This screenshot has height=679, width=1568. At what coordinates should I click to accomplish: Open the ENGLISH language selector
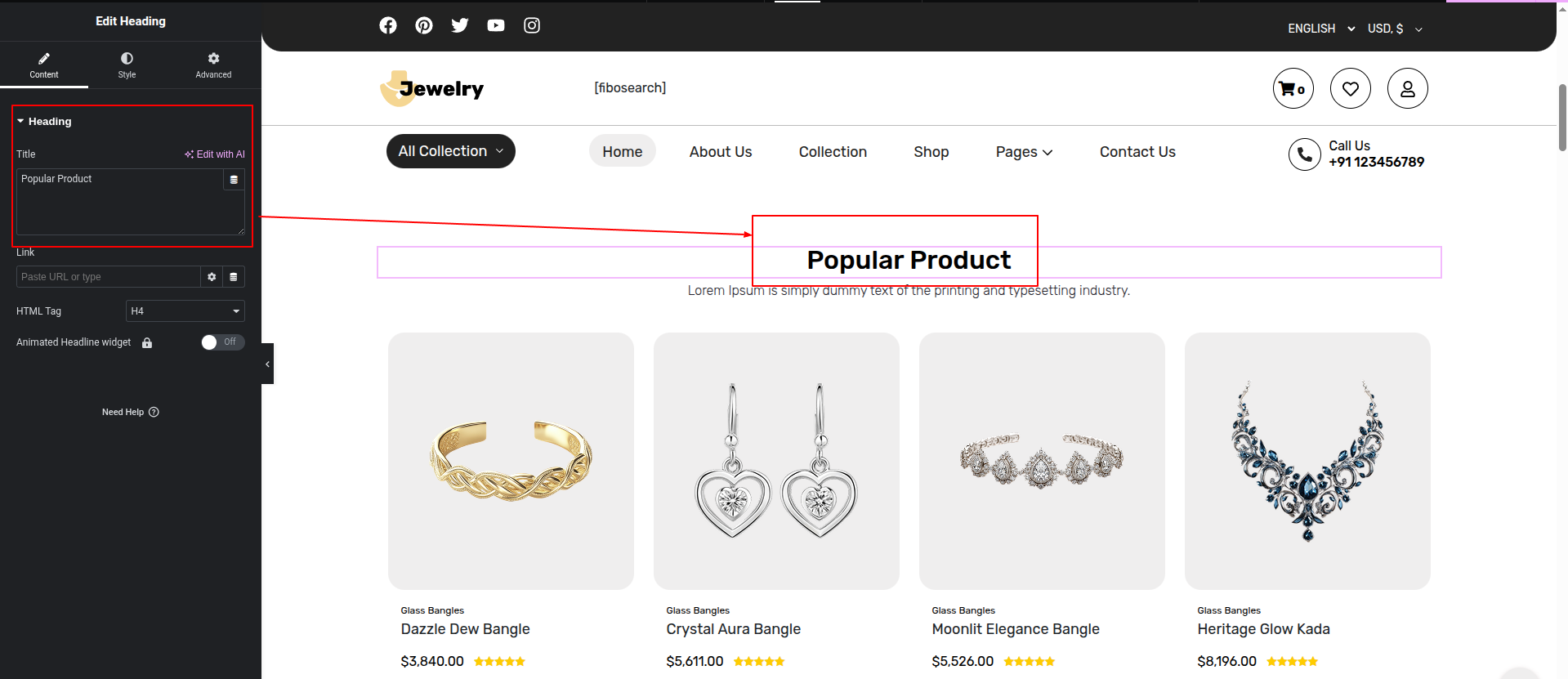1320,29
